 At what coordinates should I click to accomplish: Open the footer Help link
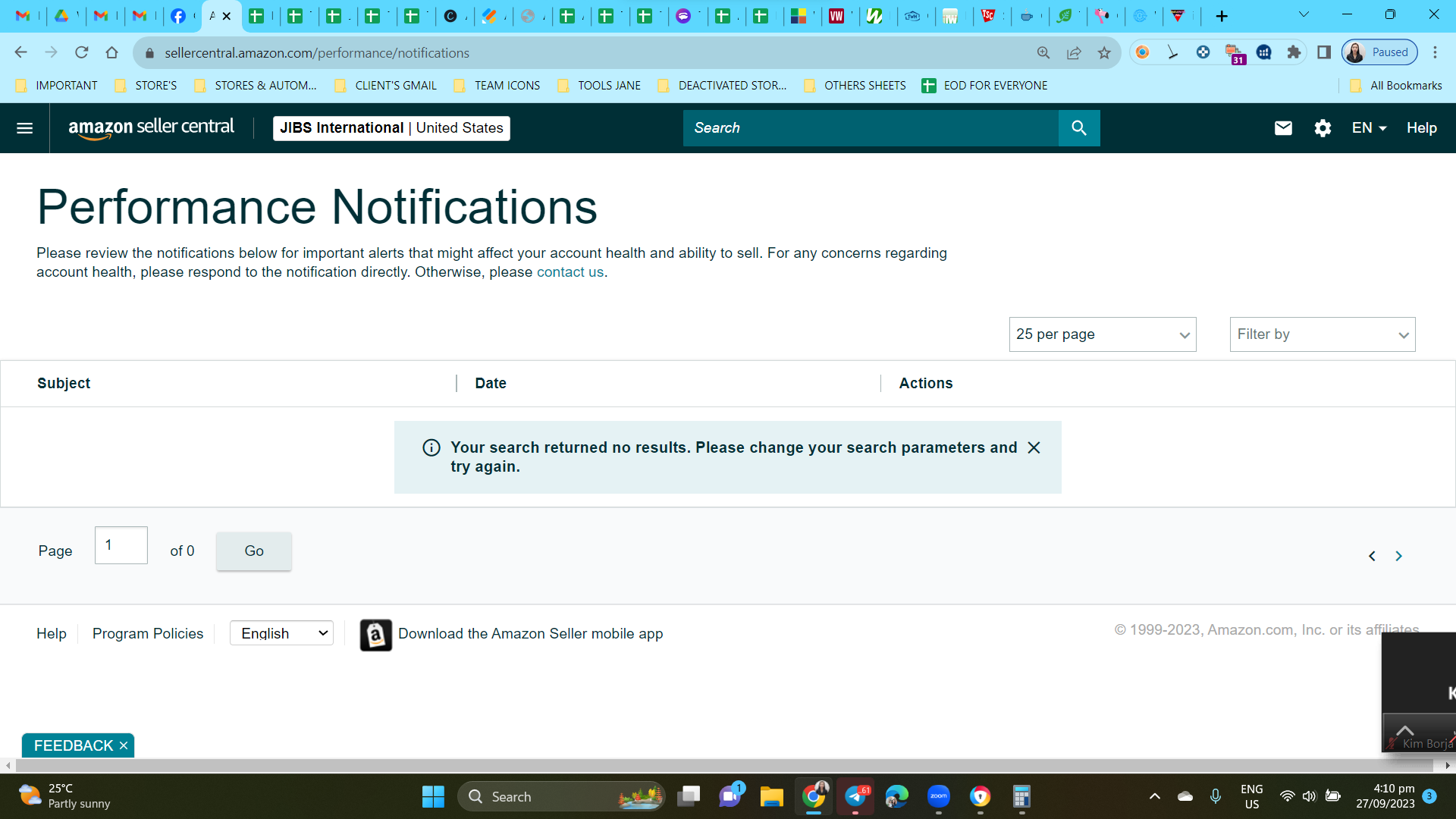52,634
